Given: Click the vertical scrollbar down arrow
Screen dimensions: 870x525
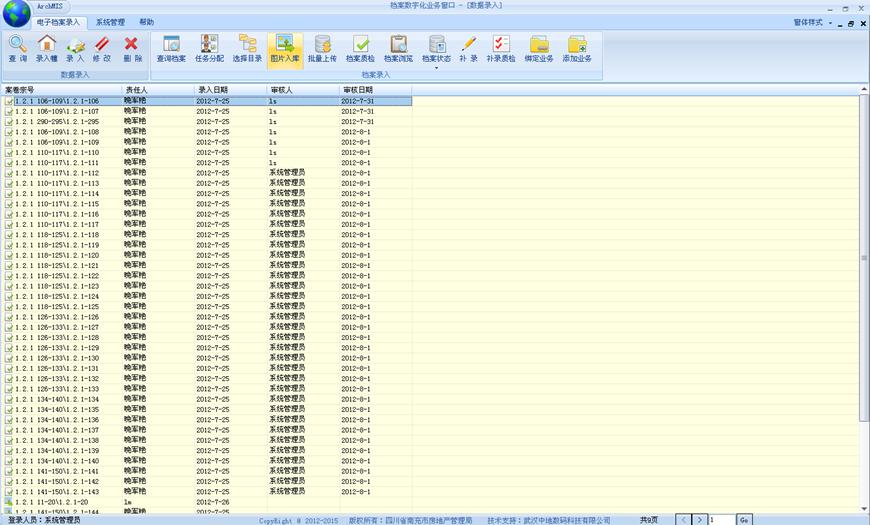Looking at the screenshot, I should point(864,508).
